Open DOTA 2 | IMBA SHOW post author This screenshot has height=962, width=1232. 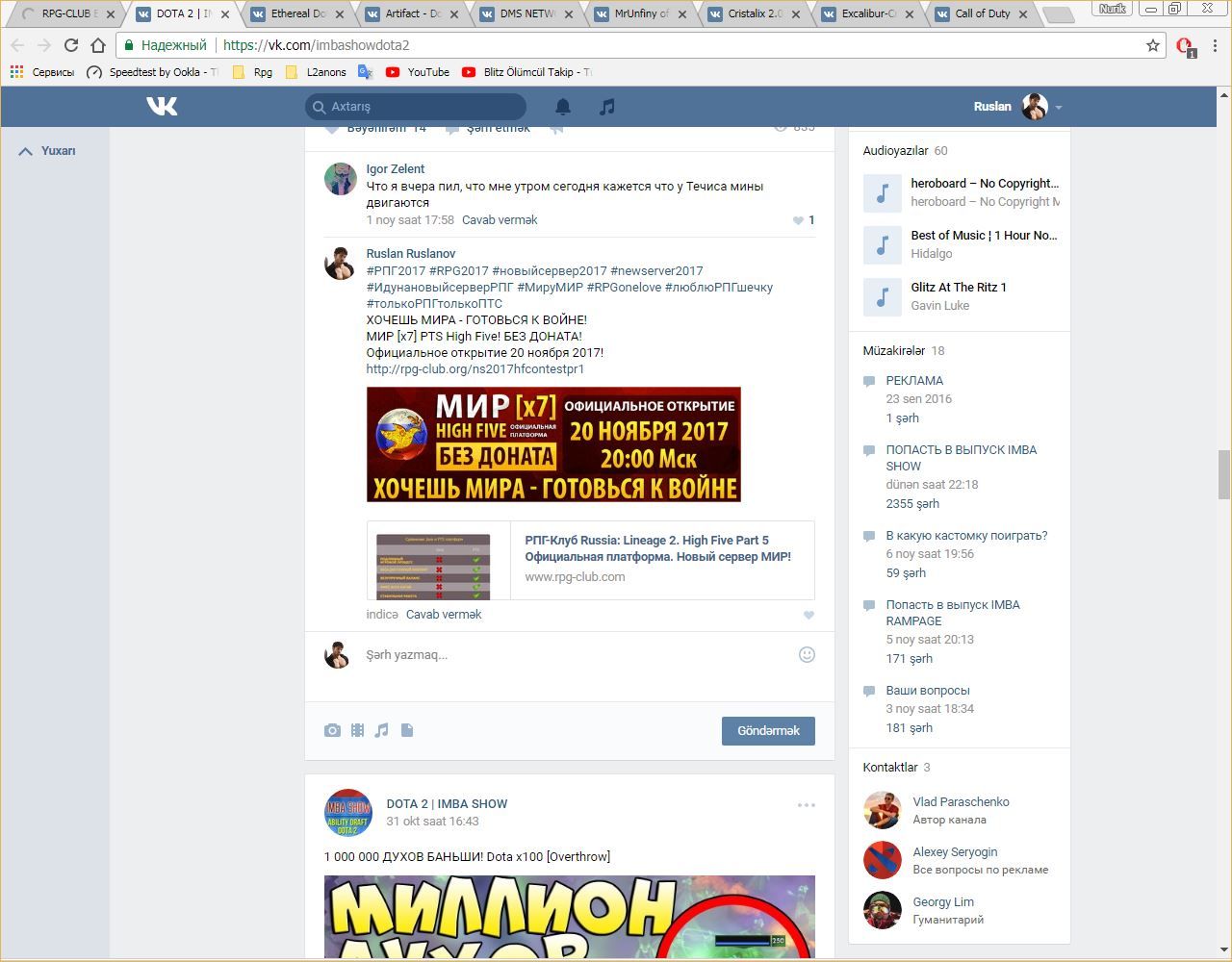pos(447,804)
